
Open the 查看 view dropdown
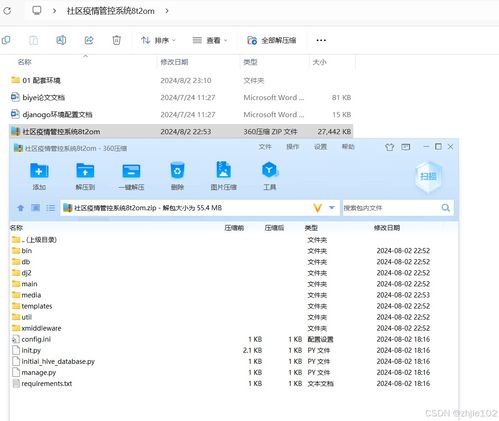pyautogui.click(x=210, y=40)
